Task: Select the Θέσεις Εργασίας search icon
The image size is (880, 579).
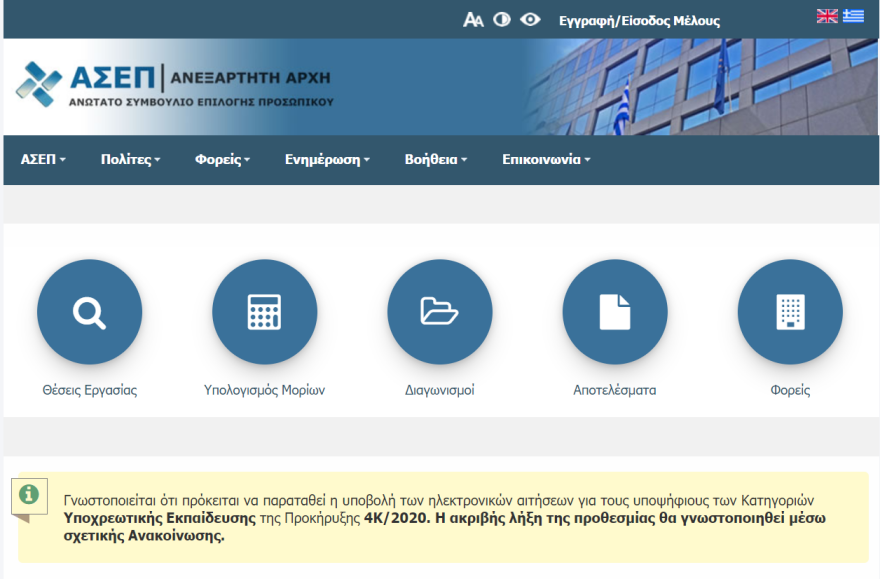Action: pos(89,311)
